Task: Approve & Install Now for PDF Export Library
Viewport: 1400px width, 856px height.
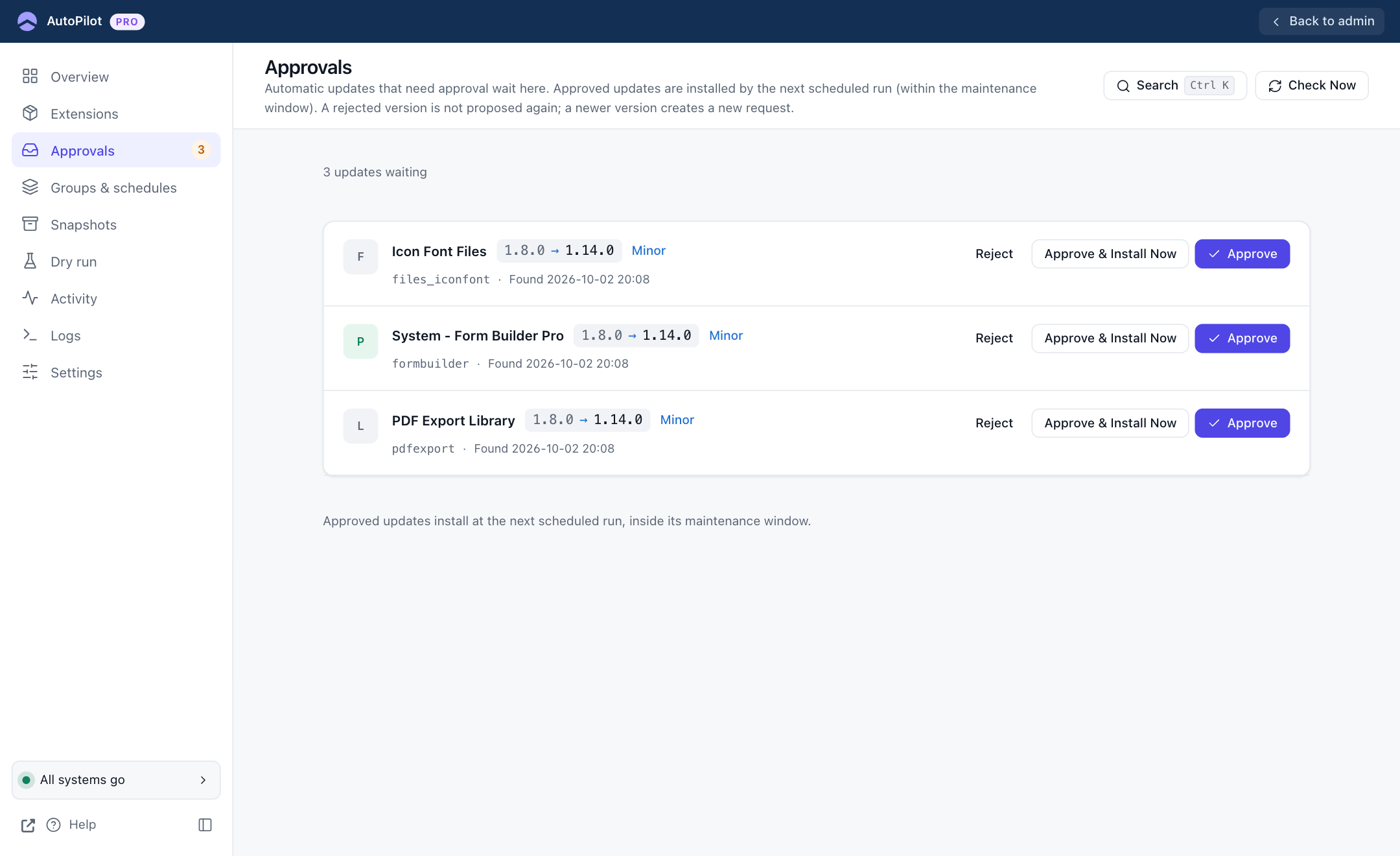Action: click(1110, 423)
